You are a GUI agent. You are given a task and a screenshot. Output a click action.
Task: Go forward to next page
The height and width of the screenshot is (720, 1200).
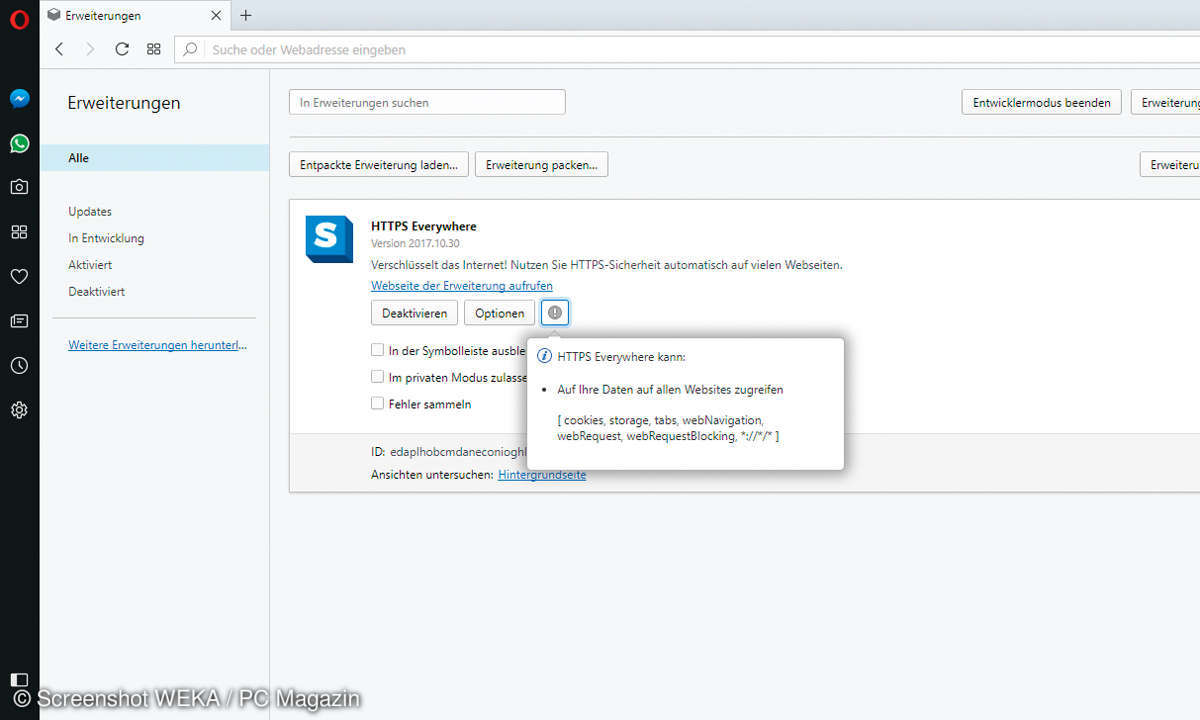pos(90,49)
